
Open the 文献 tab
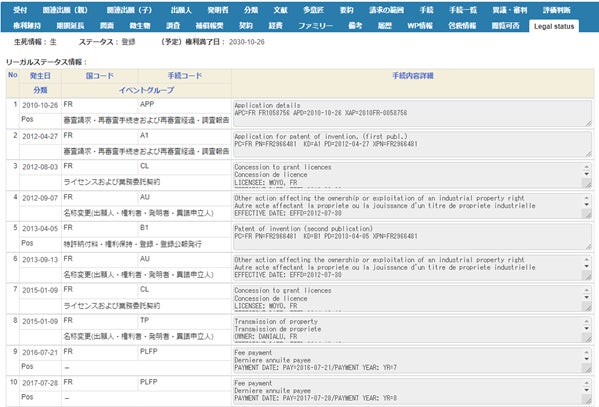[280, 10]
